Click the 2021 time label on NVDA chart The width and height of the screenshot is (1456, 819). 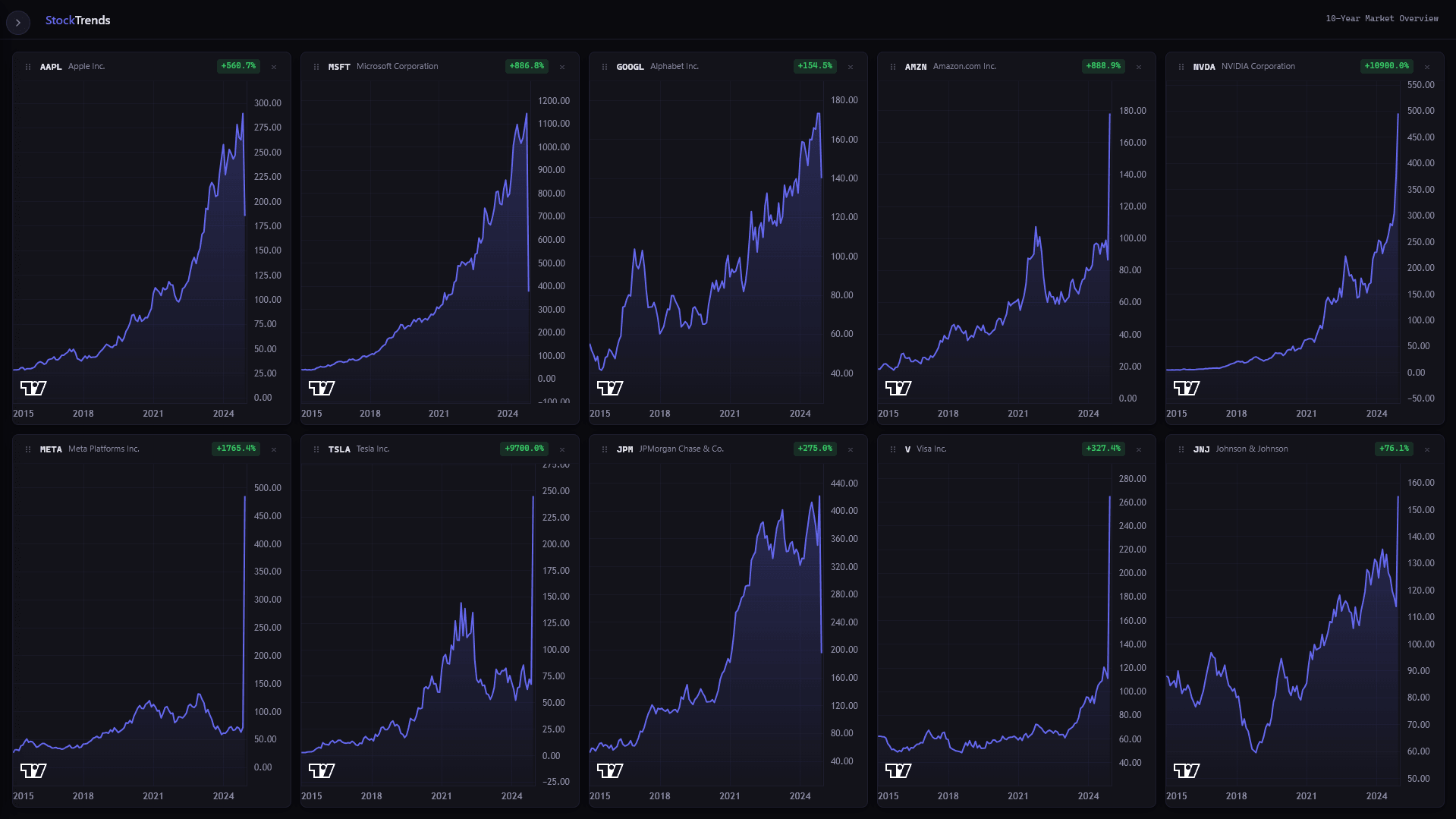pyautogui.click(x=1306, y=414)
